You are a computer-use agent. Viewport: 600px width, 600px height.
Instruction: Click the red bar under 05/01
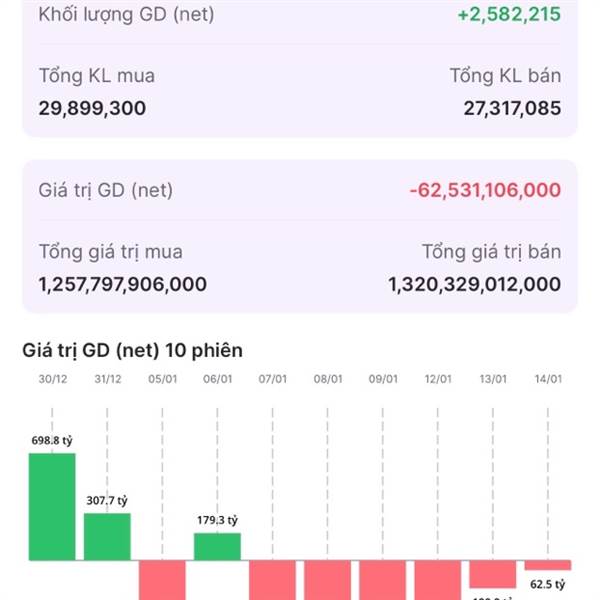(162, 580)
